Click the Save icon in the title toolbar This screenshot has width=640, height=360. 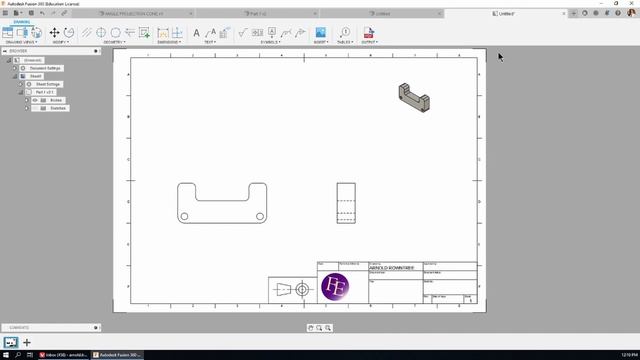[31, 13]
